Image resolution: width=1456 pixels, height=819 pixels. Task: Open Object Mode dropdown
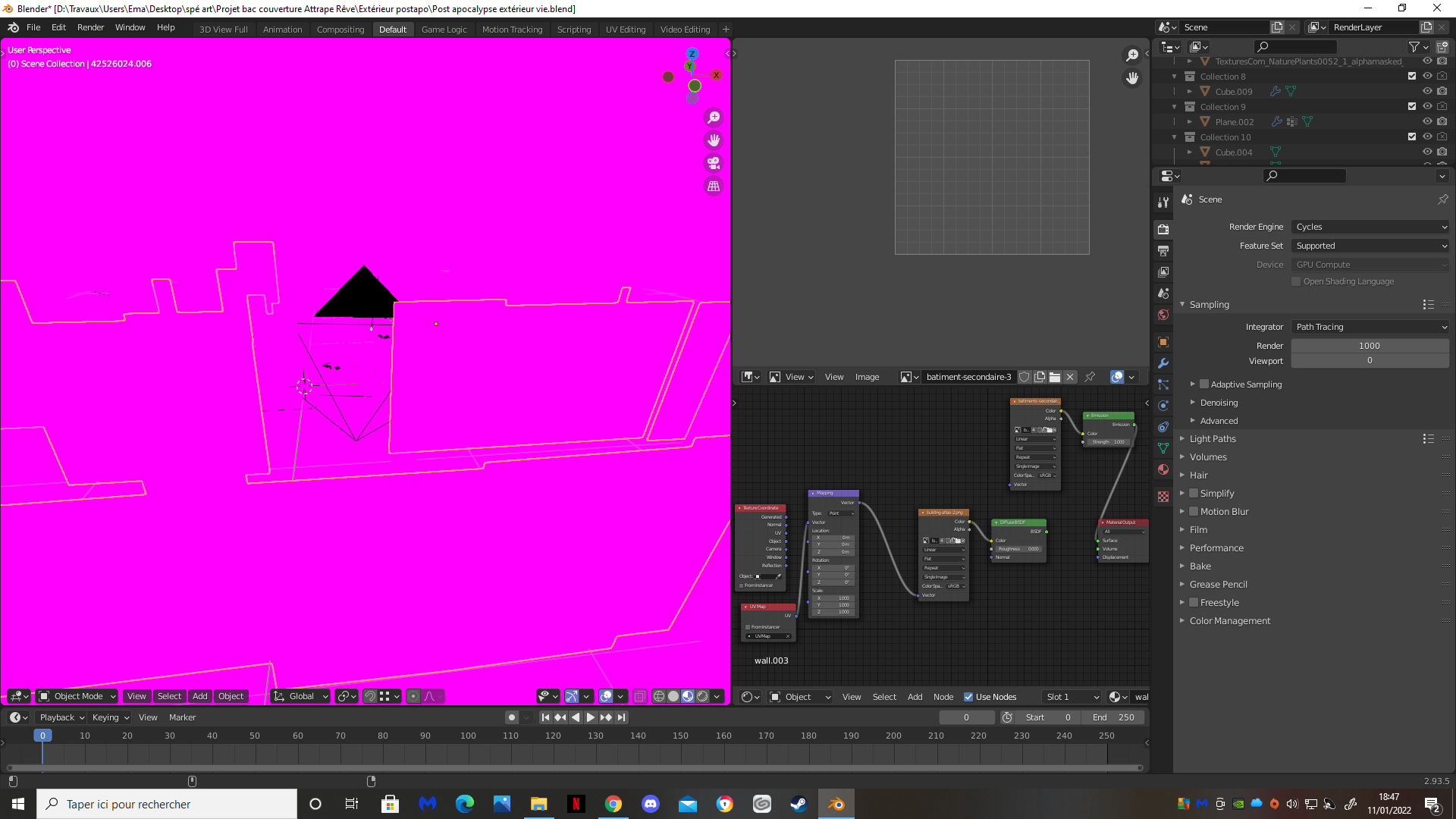77,696
